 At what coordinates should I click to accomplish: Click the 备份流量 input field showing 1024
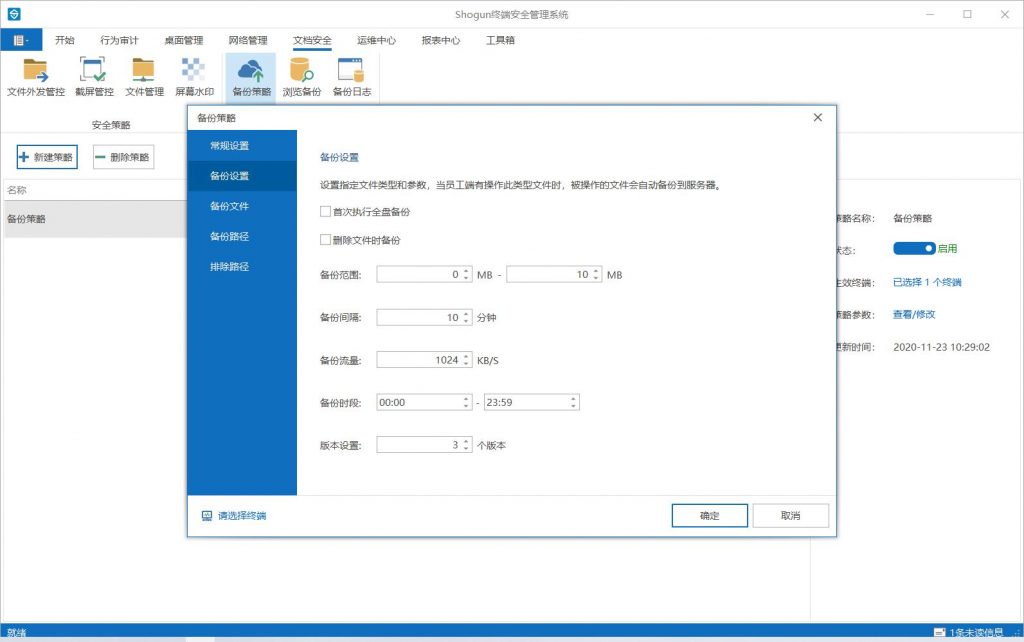tap(418, 360)
